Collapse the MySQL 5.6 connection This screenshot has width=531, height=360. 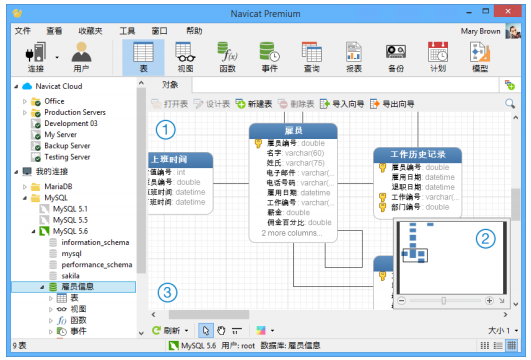coord(33,231)
